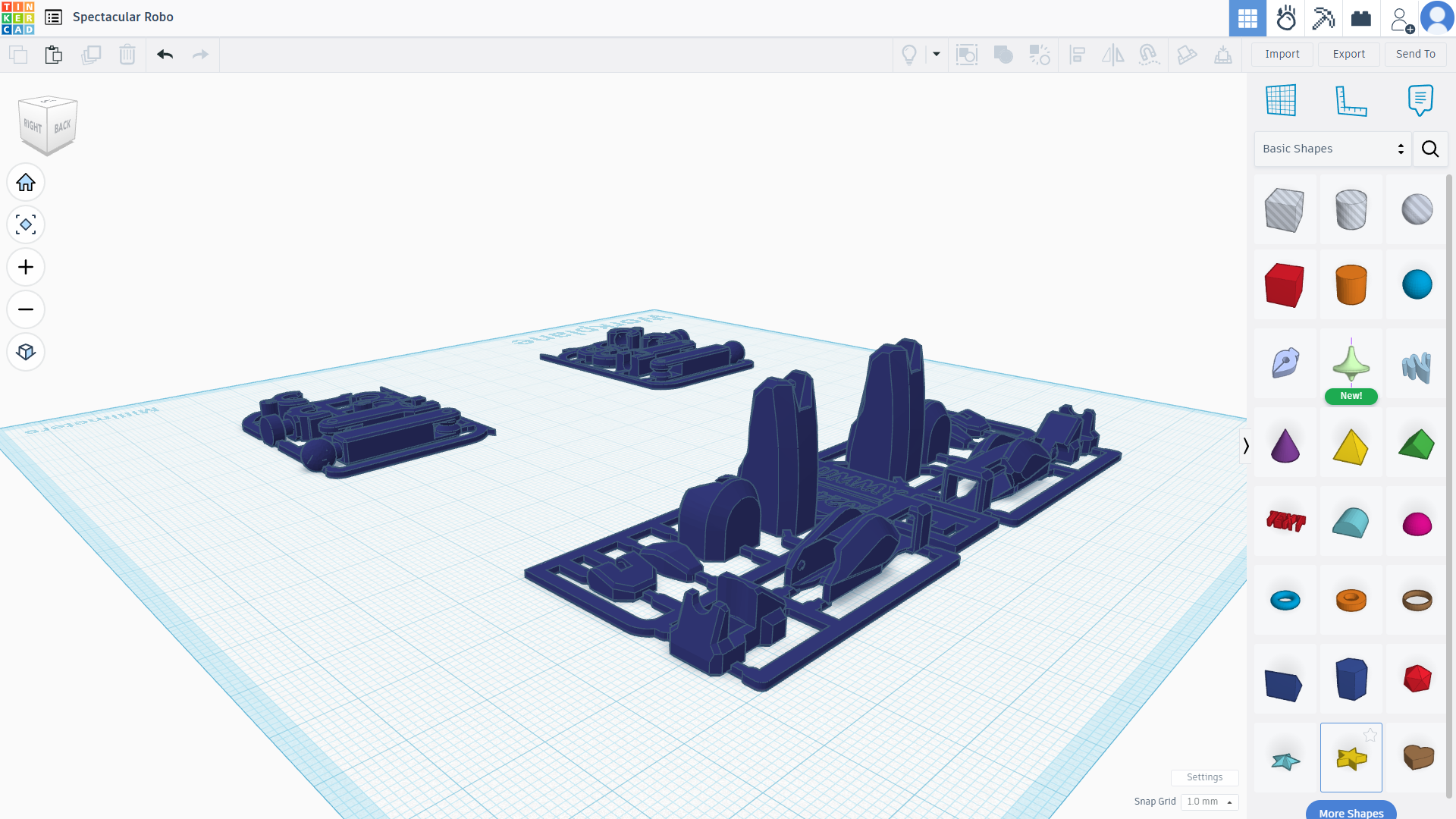Image resolution: width=1456 pixels, height=819 pixels.
Task: Click the Settings button
Action: pyautogui.click(x=1204, y=777)
